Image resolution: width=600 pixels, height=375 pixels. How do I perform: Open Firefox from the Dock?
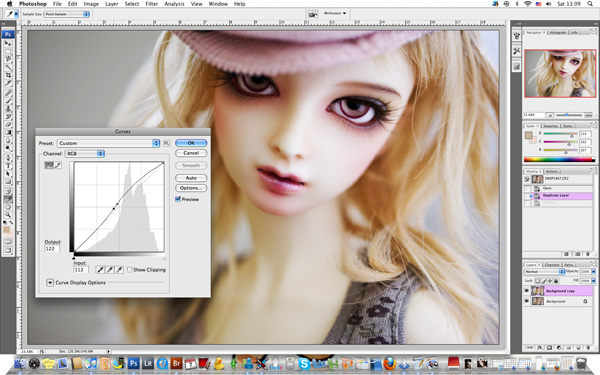390,363
